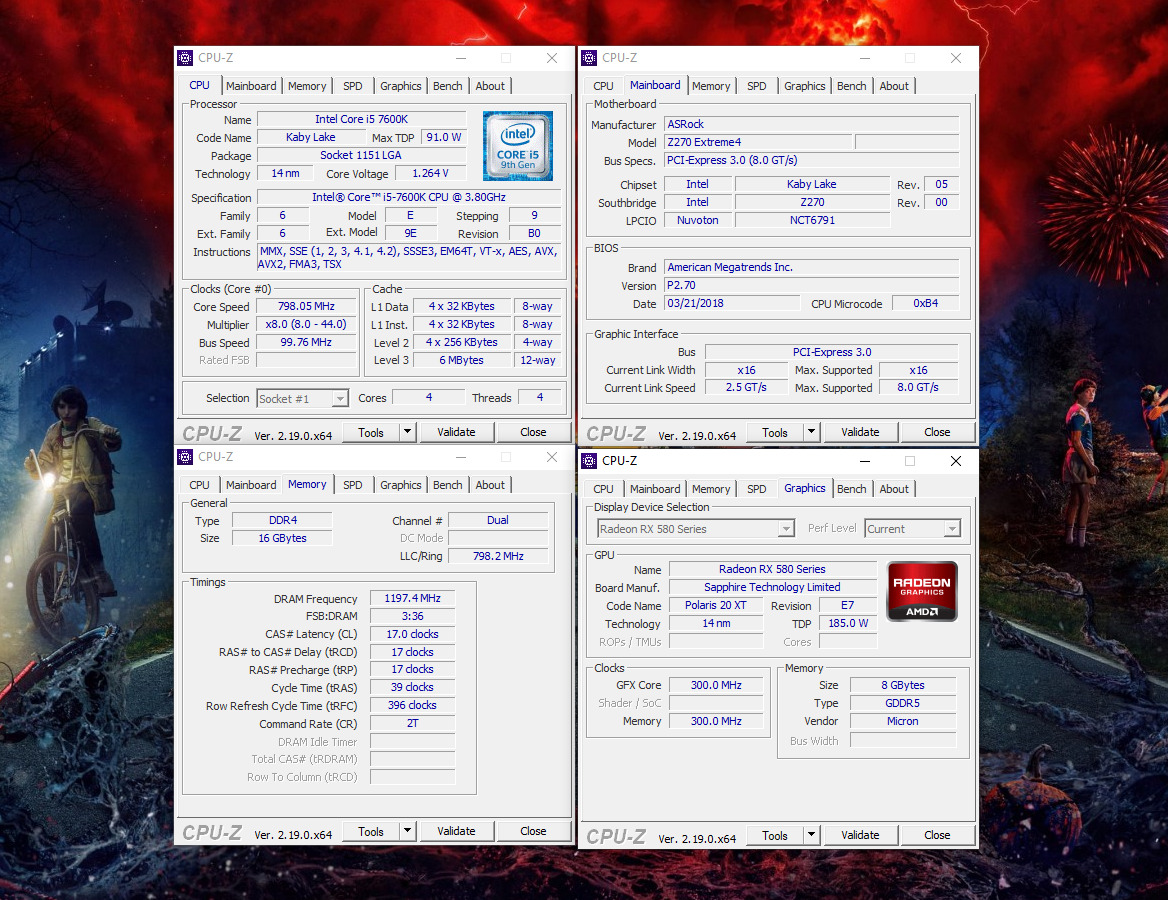The image size is (1168, 900).
Task: Click the Current Link Speed value 2.5 GT/s
Action: click(746, 387)
